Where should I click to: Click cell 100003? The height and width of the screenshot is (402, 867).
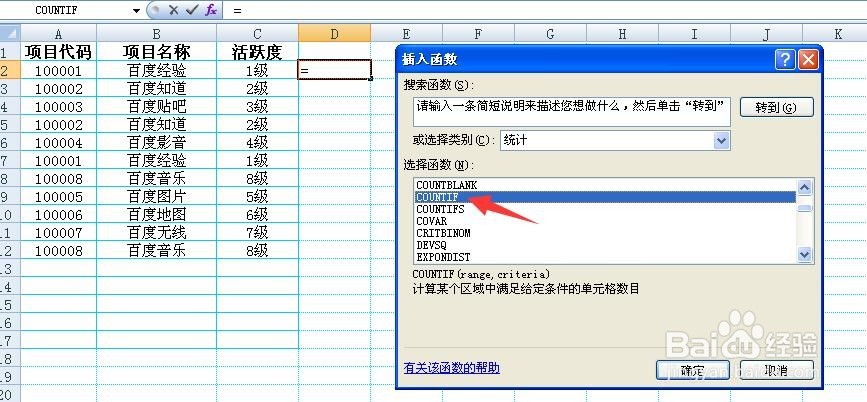(x=59, y=106)
